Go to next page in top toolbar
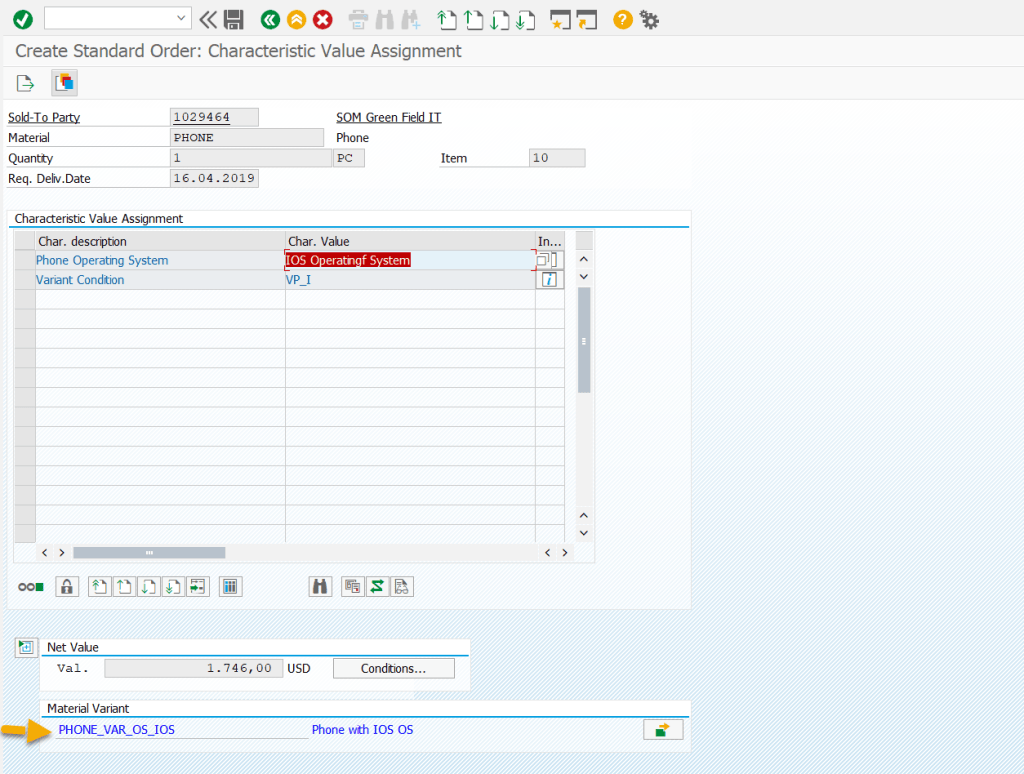1024x774 pixels. tap(500, 20)
